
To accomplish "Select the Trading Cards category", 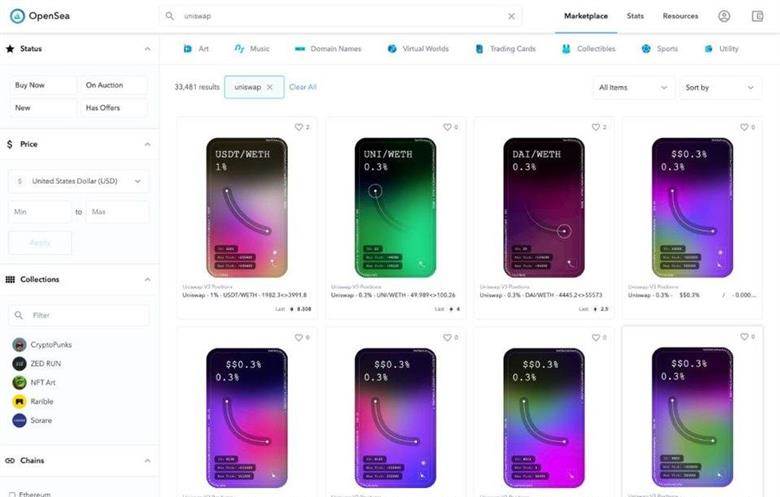I will tap(506, 49).
